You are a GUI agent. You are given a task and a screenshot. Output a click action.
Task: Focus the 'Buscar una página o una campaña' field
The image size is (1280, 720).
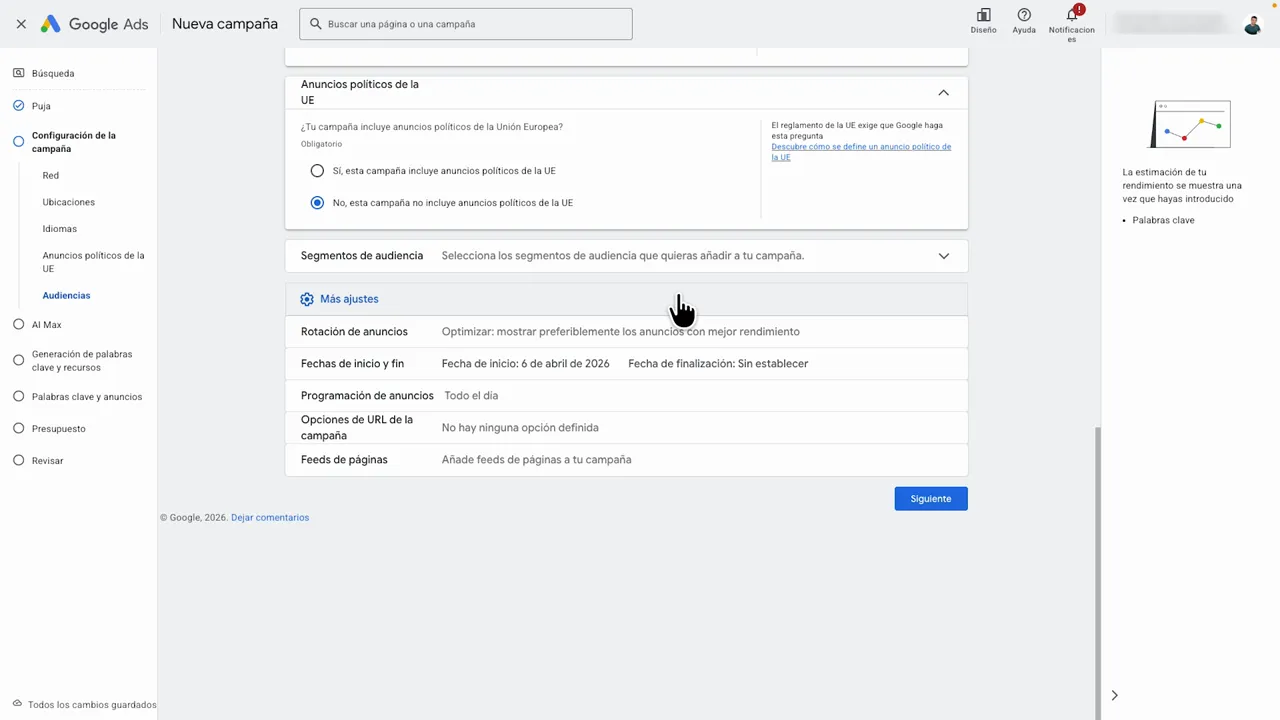466,24
